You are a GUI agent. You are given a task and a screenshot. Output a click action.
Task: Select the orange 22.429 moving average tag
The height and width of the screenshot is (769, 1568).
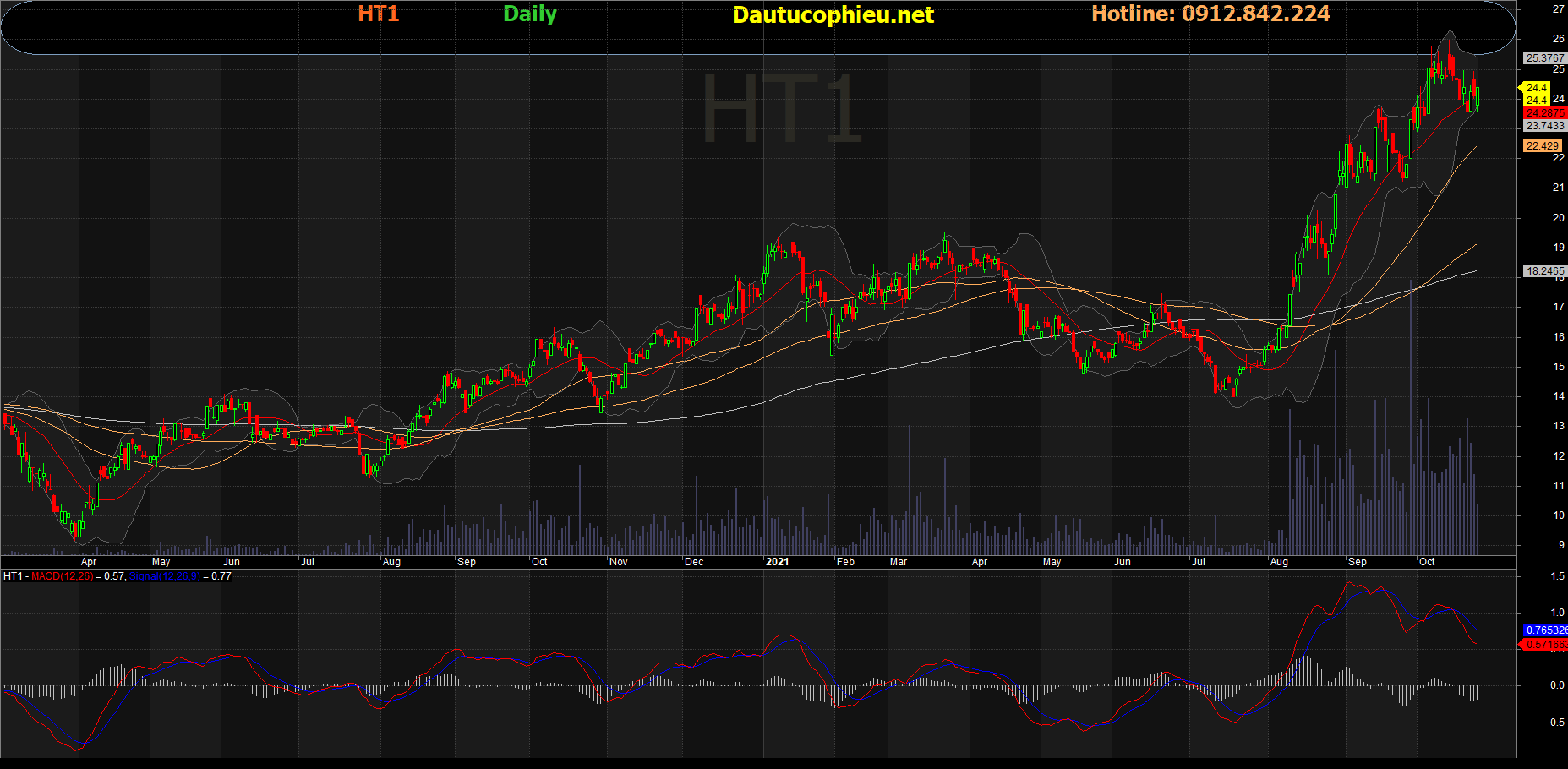pyautogui.click(x=1542, y=146)
